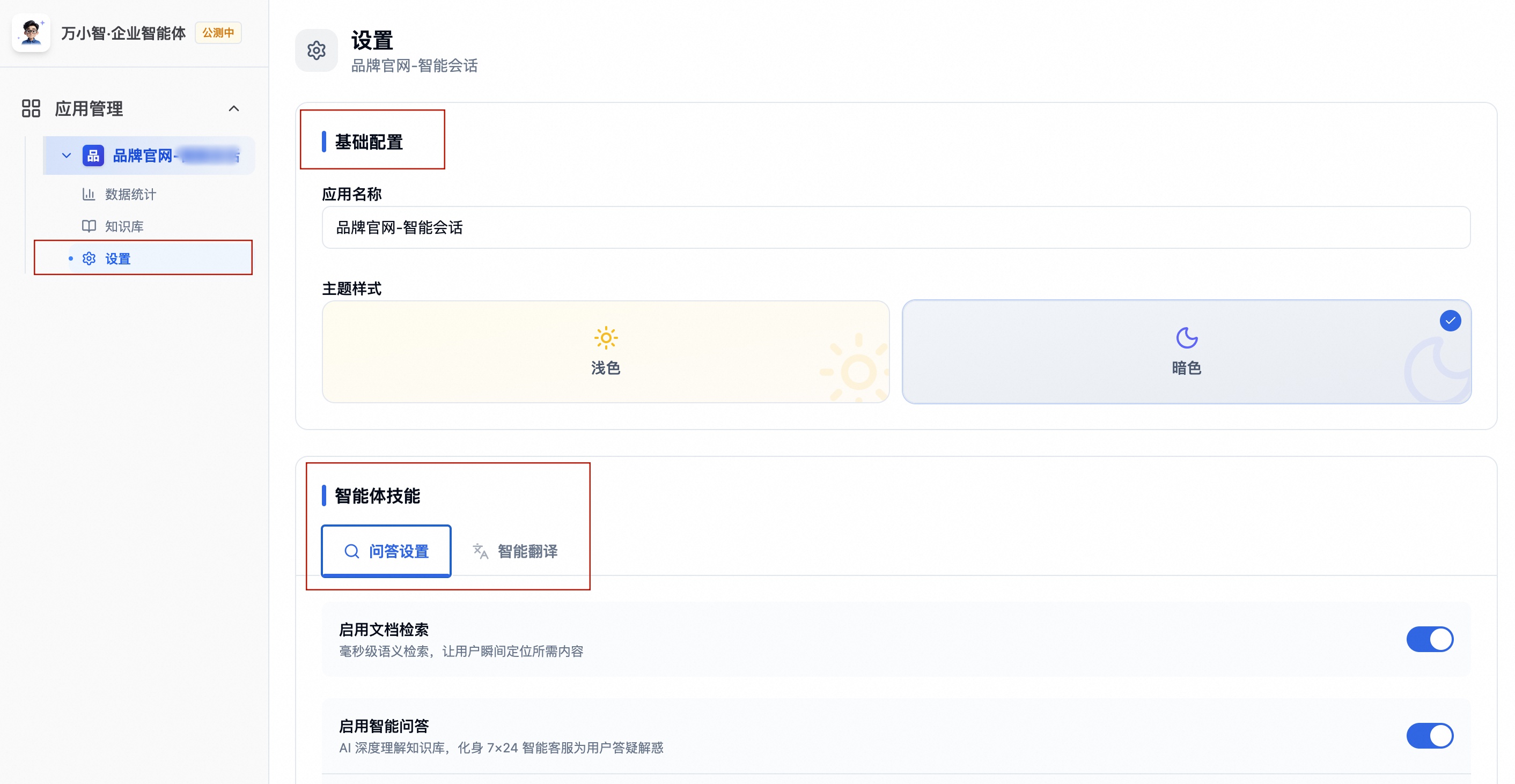Click the 应用管理 grid icon
This screenshot has width=1515, height=784.
pyautogui.click(x=31, y=108)
